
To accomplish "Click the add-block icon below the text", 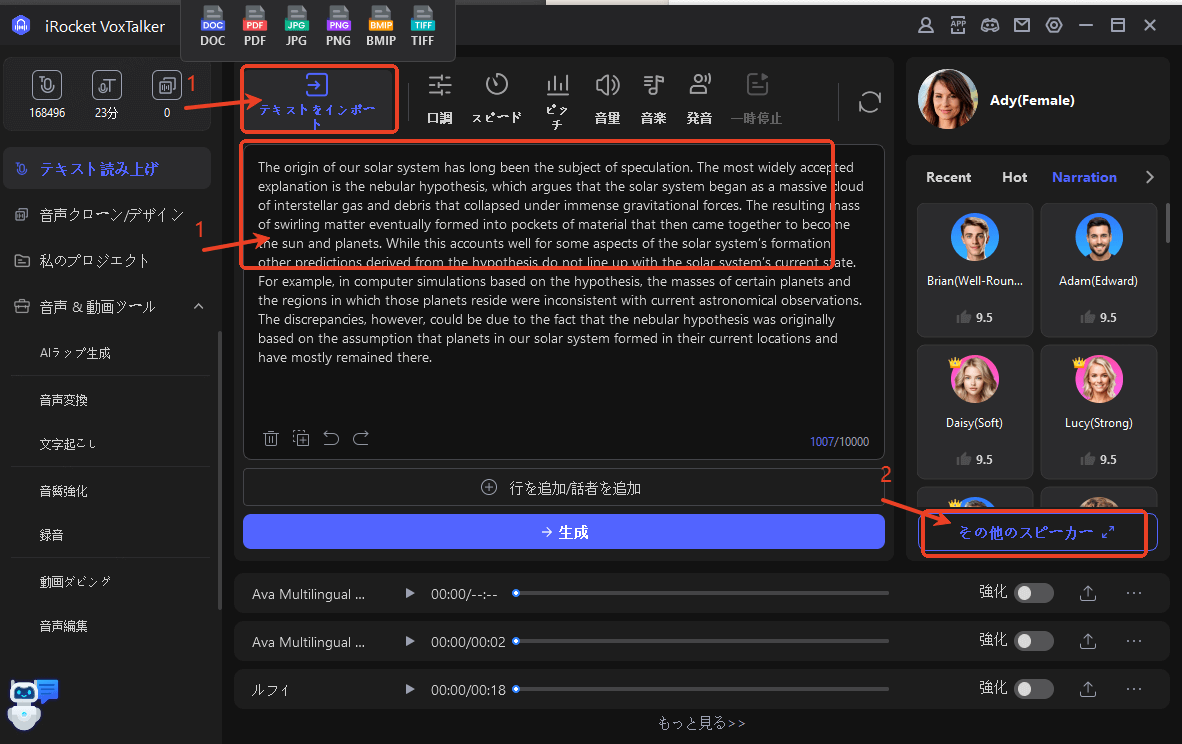I will tap(301, 438).
